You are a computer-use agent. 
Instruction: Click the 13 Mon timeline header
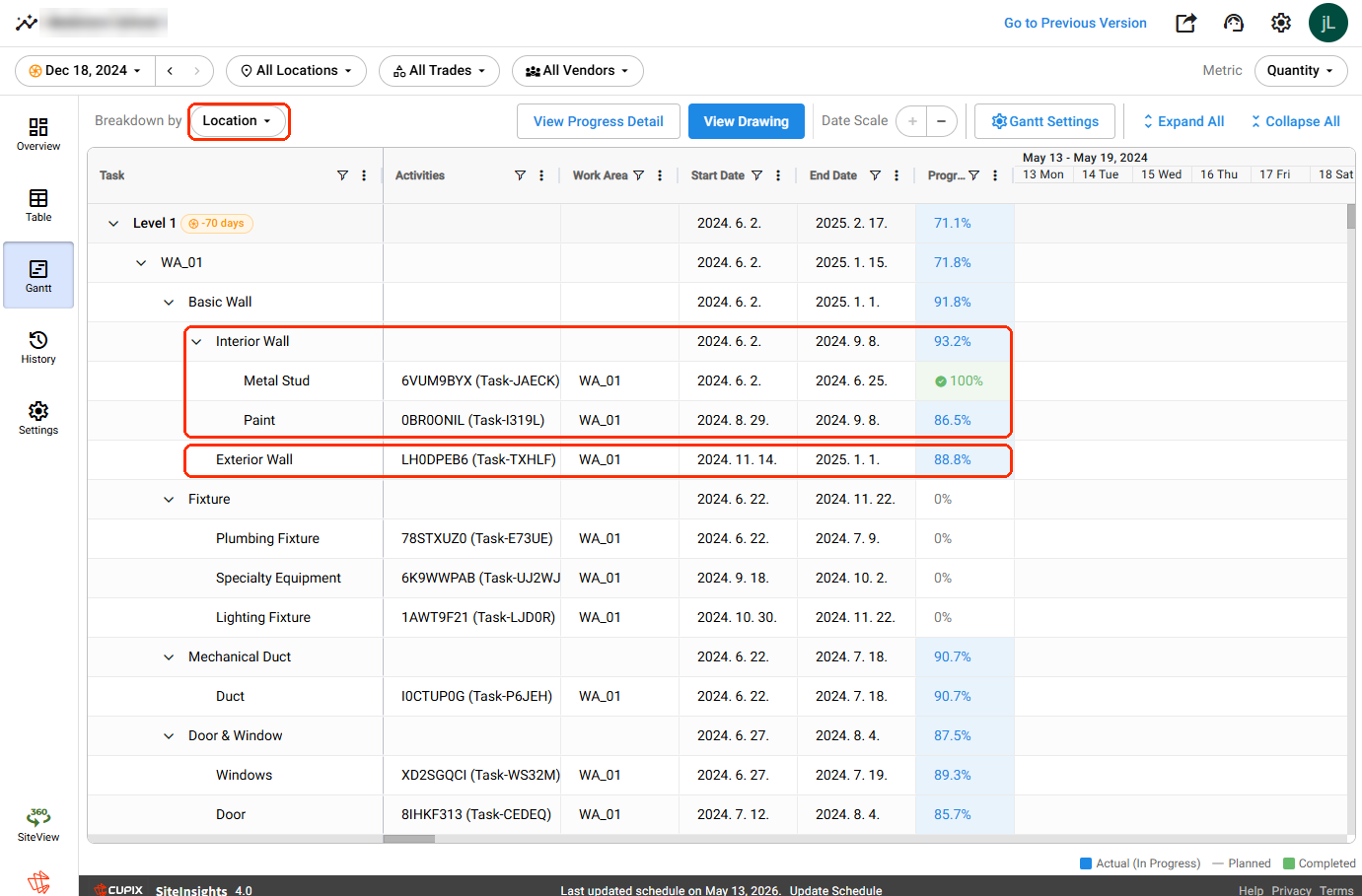click(x=1042, y=174)
